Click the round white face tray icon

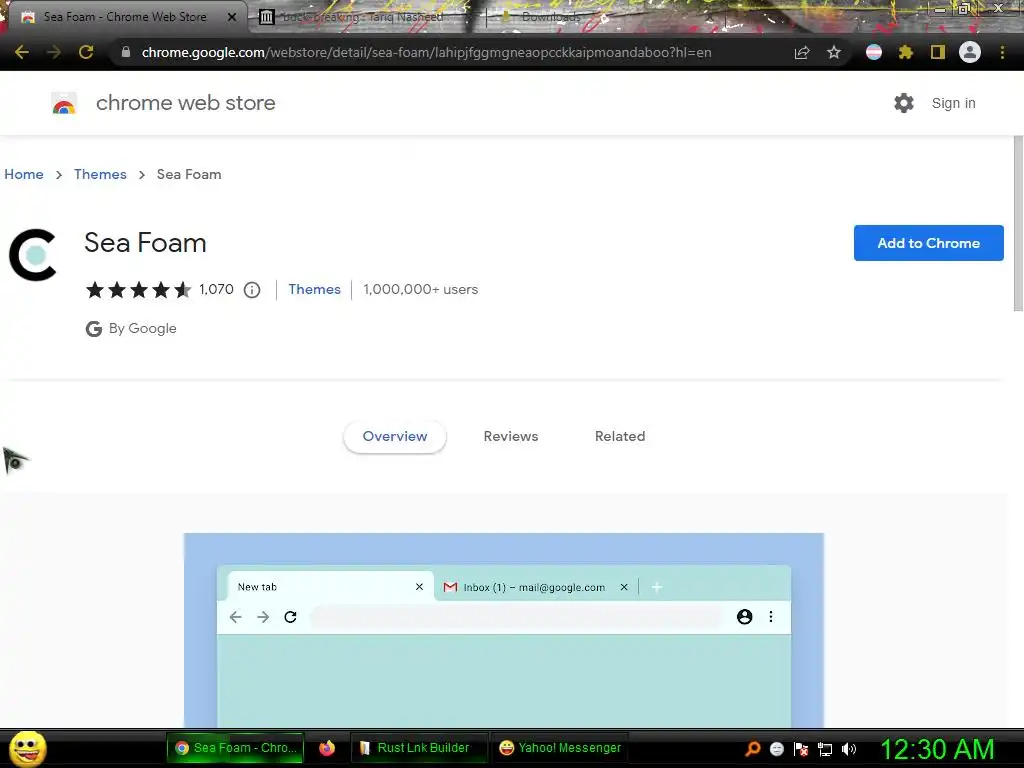tap(776, 749)
